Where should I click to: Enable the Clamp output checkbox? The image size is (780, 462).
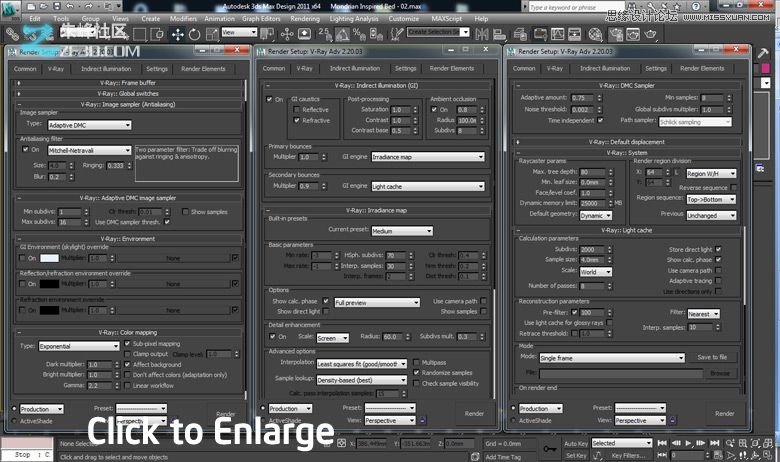[127, 354]
